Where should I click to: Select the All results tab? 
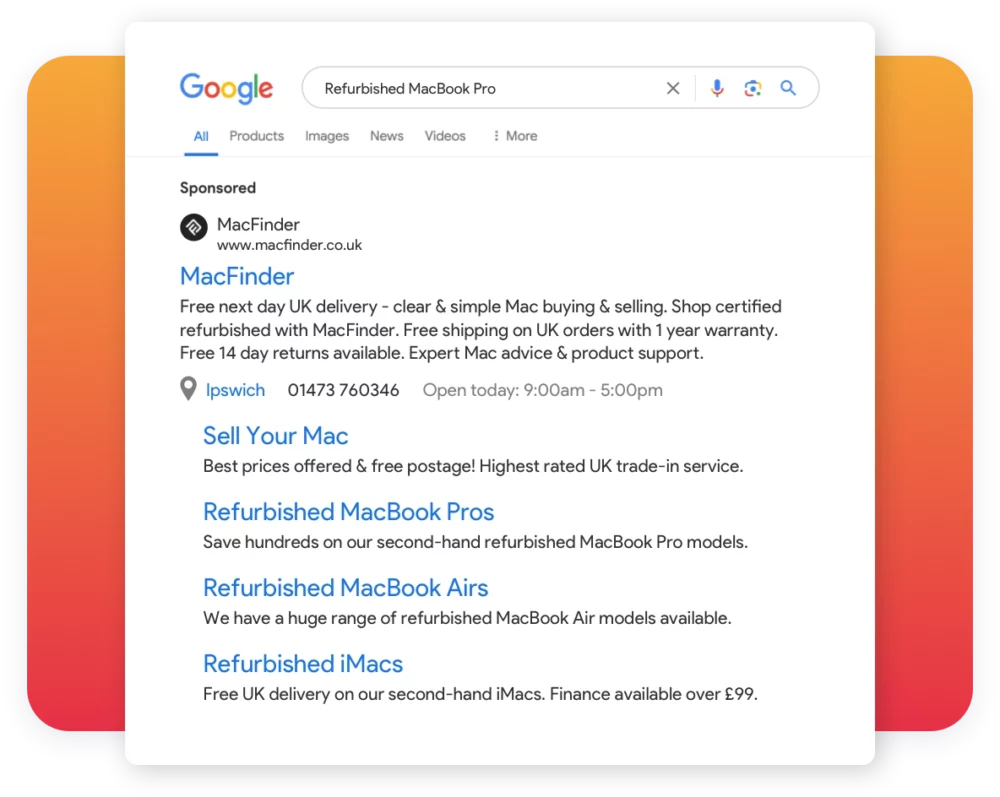(x=200, y=136)
